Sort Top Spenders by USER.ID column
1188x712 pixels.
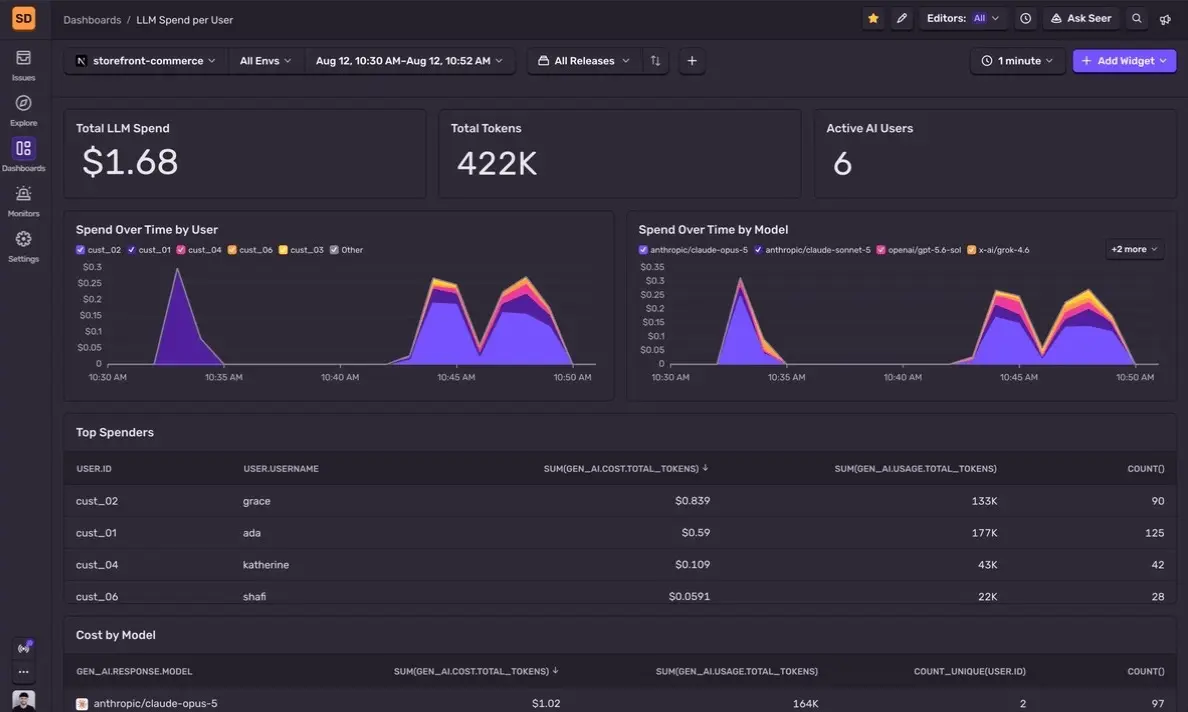[x=94, y=469]
